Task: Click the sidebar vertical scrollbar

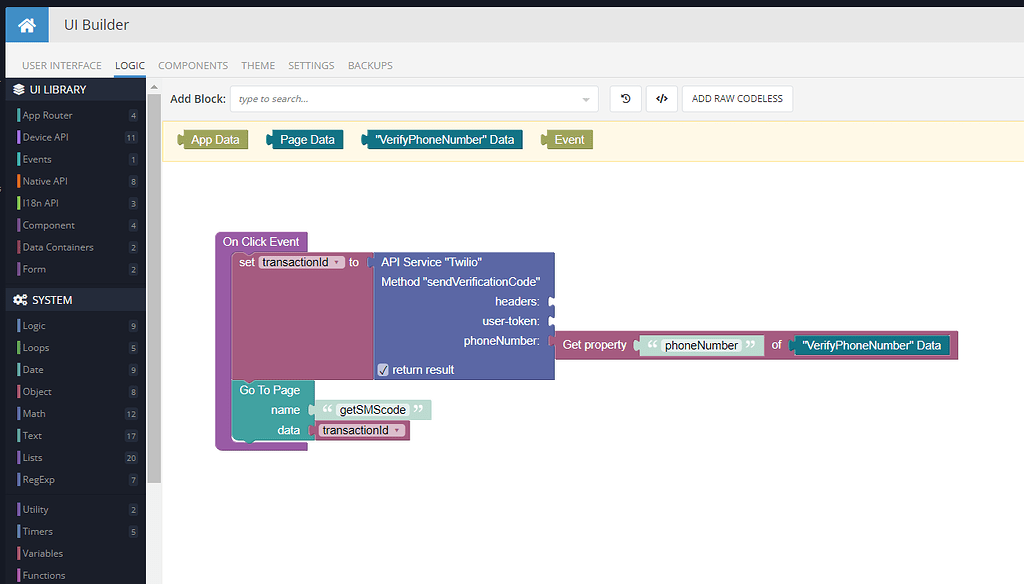Action: coord(154,287)
